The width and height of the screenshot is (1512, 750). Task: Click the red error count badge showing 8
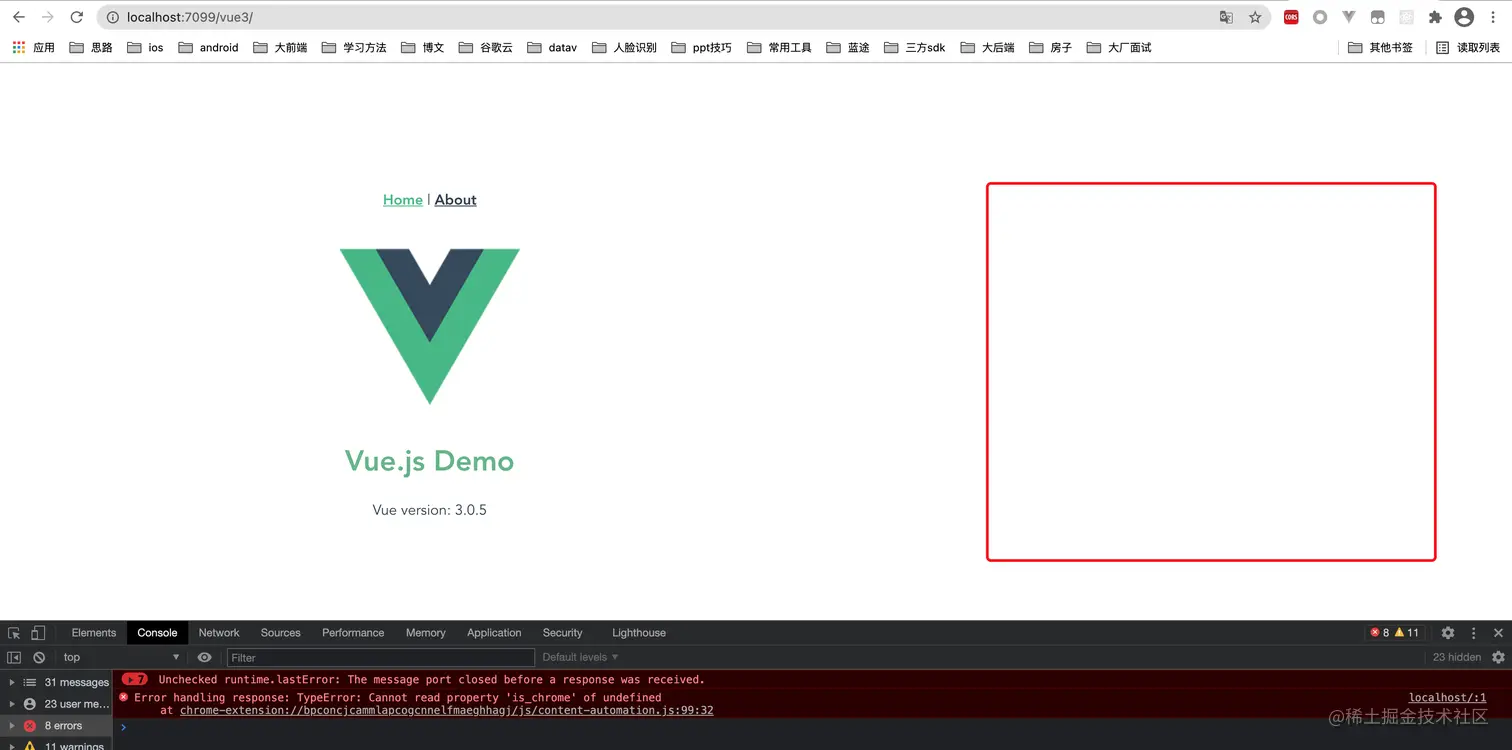(x=1380, y=633)
